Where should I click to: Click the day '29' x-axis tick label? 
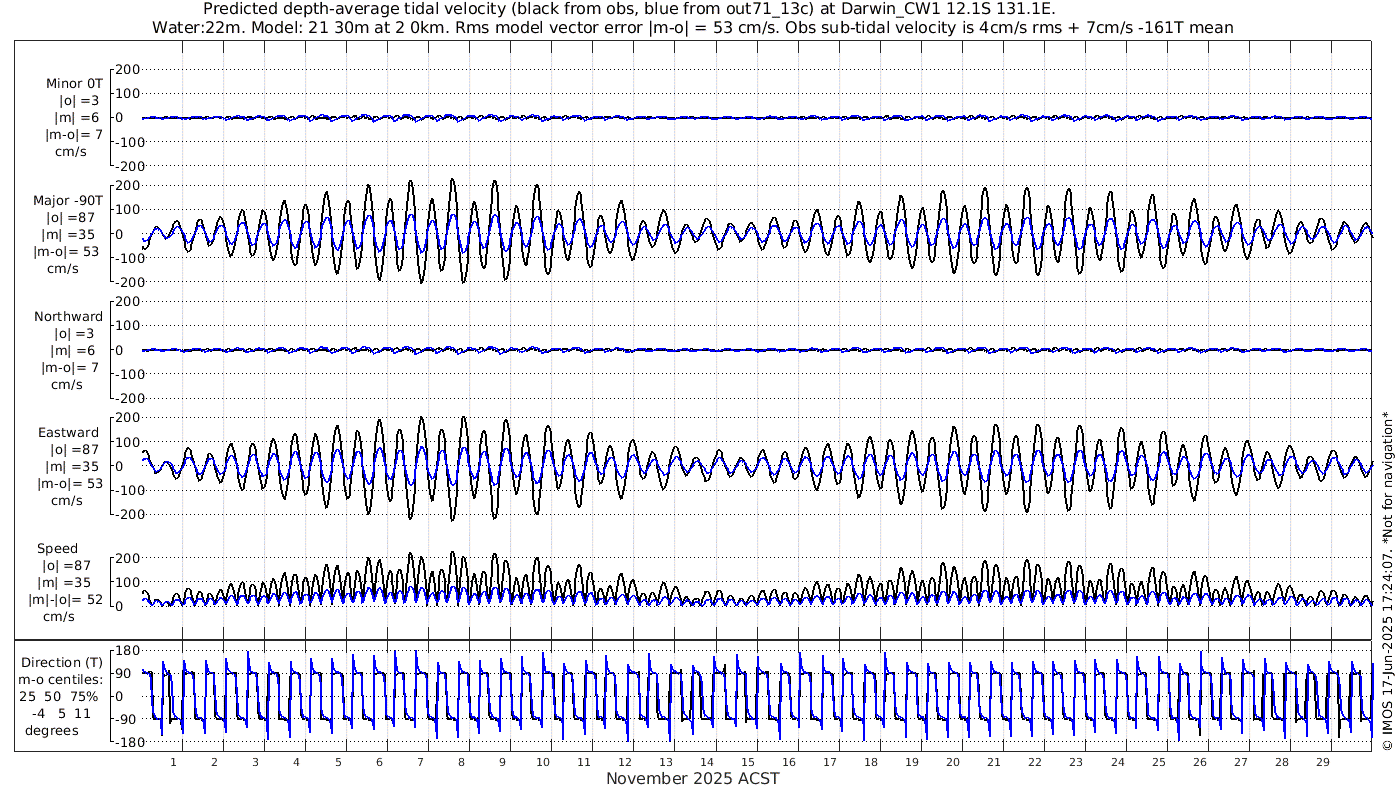pyautogui.click(x=1322, y=762)
